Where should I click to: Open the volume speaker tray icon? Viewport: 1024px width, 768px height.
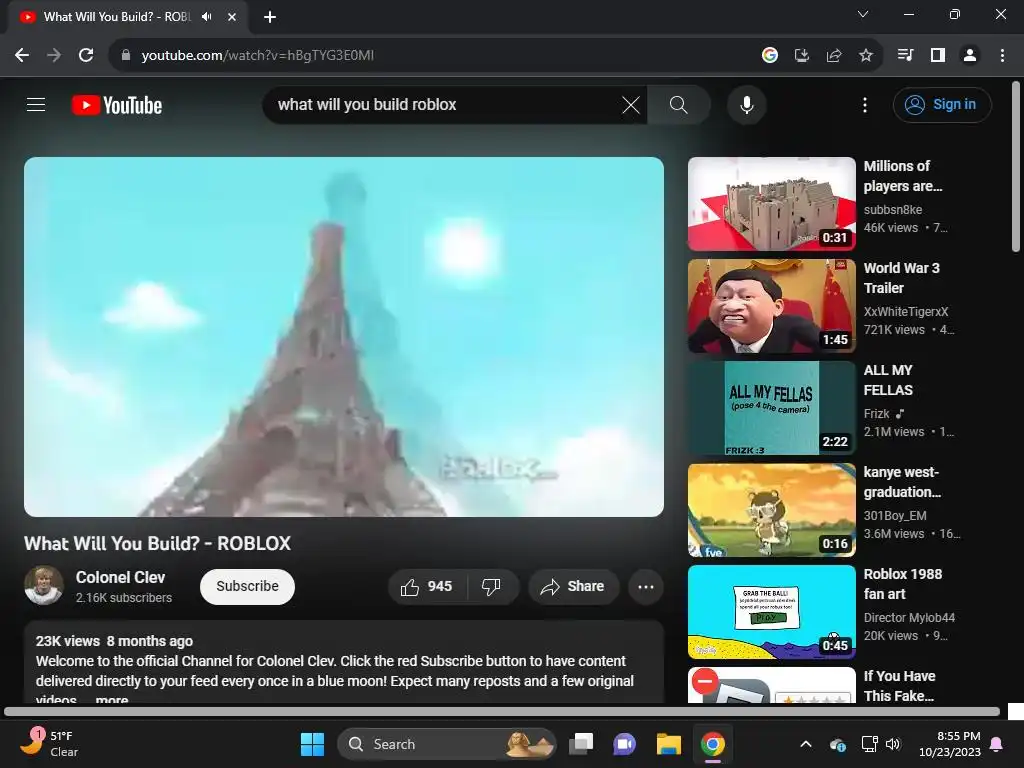pyautogui.click(x=892, y=744)
